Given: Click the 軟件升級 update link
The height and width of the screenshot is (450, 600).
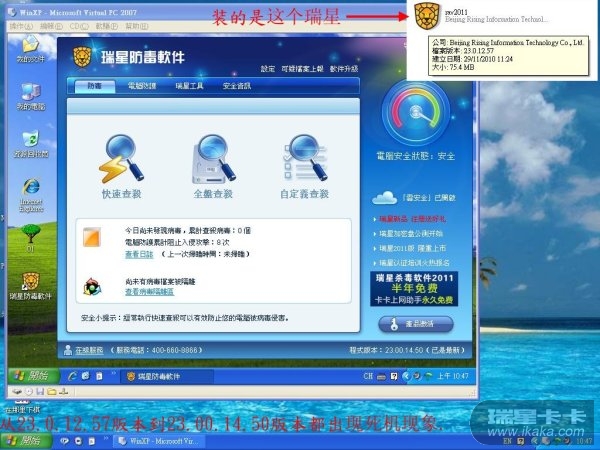Looking at the screenshot, I should pyautogui.click(x=344, y=69).
